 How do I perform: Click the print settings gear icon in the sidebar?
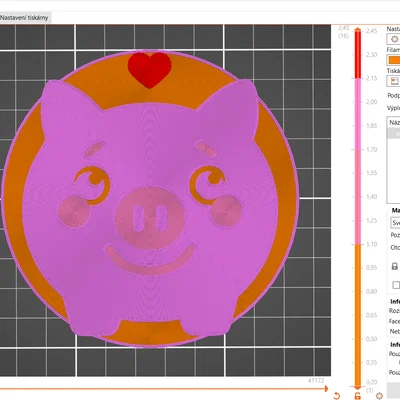coord(394,39)
